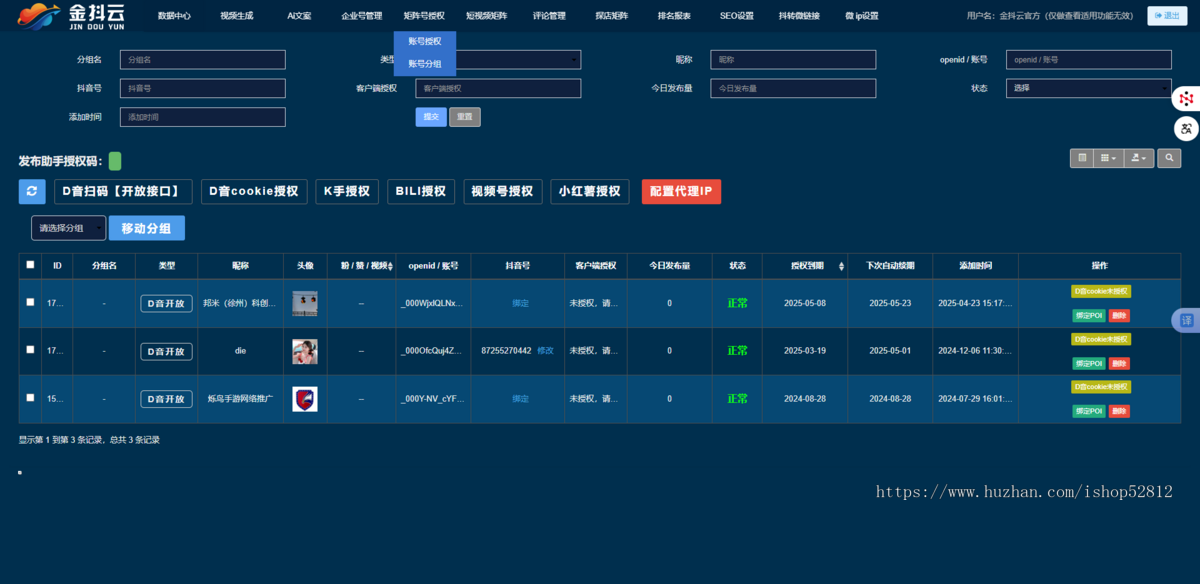
Task: Open SEO设置 menu
Action: 737,16
